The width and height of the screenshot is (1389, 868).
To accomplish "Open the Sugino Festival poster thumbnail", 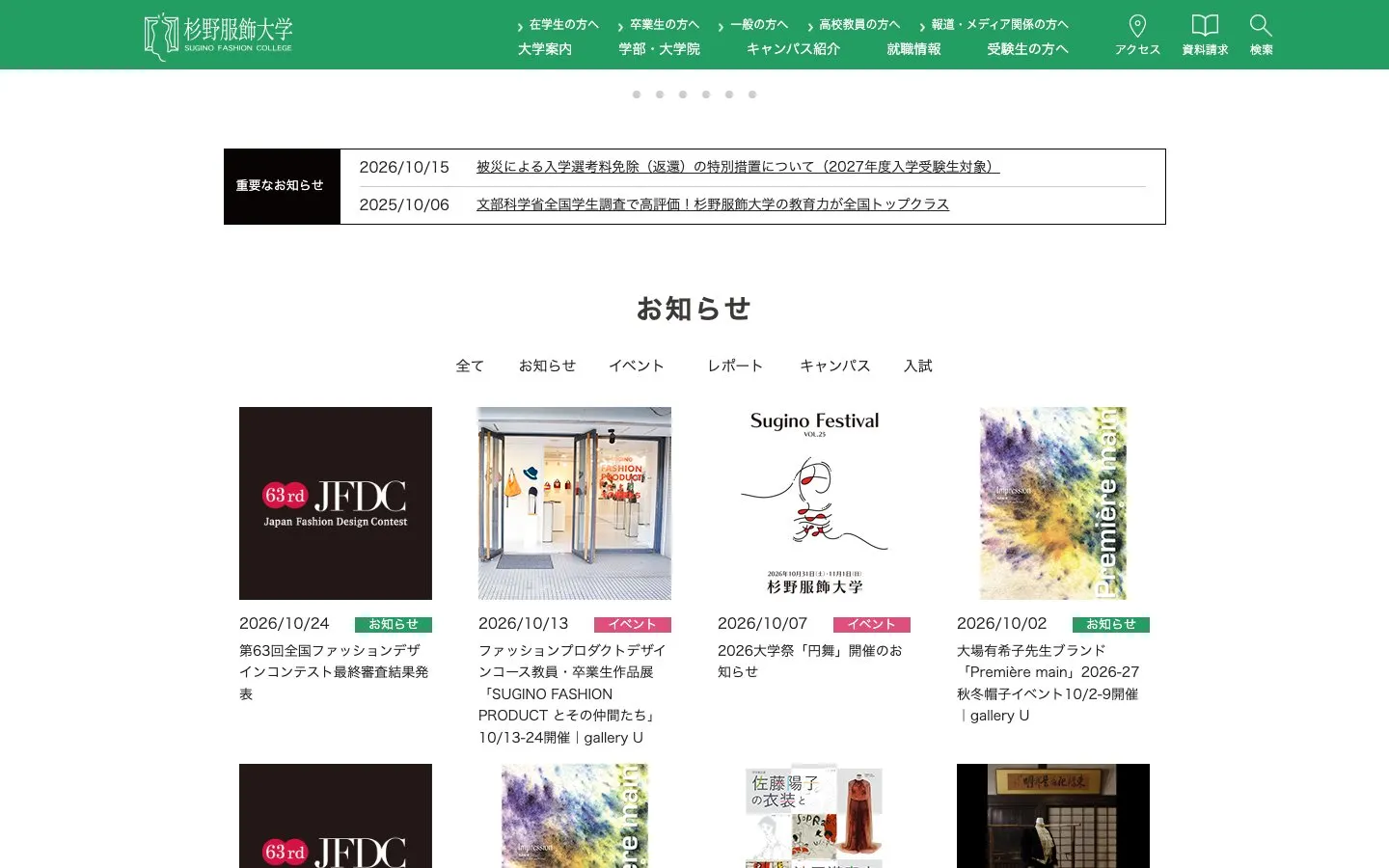I will click(814, 503).
